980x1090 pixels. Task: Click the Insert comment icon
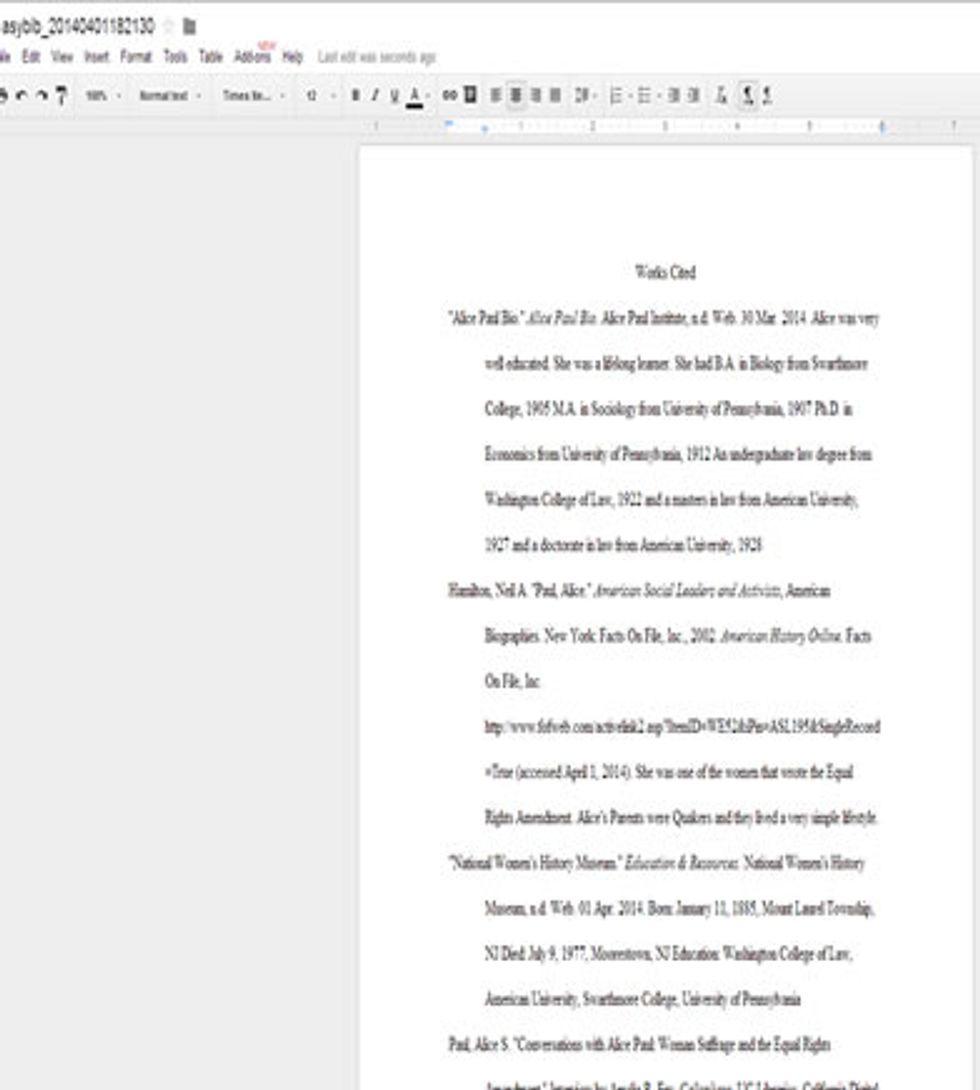[x=469, y=95]
